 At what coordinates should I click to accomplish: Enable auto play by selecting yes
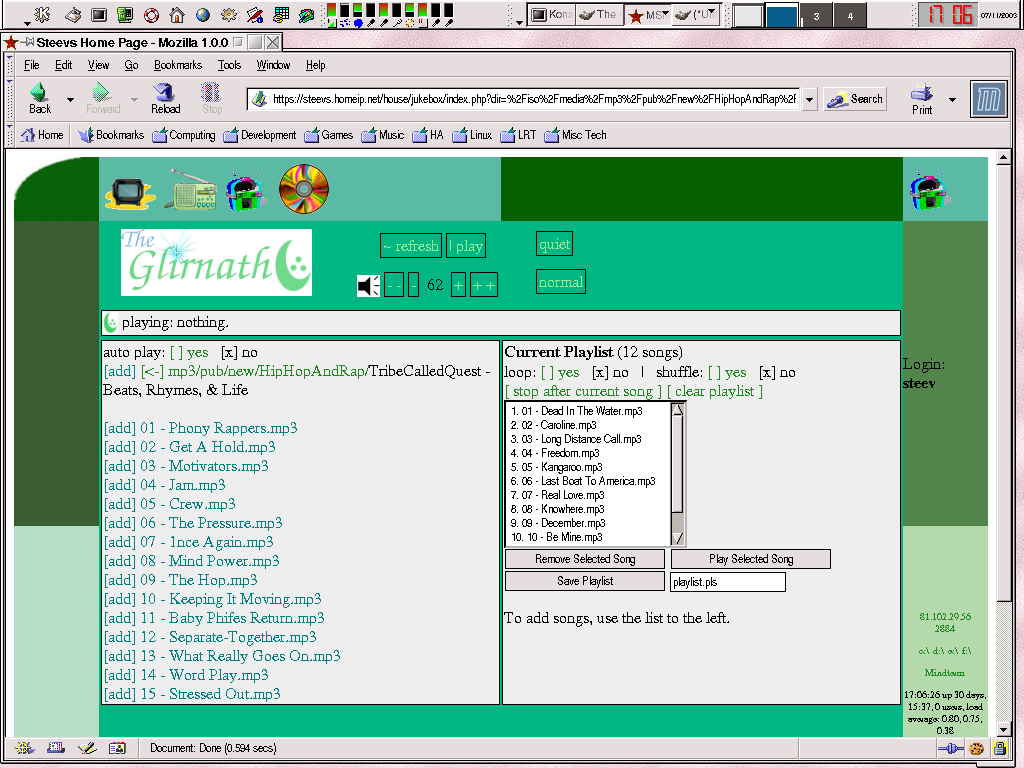pyautogui.click(x=189, y=352)
